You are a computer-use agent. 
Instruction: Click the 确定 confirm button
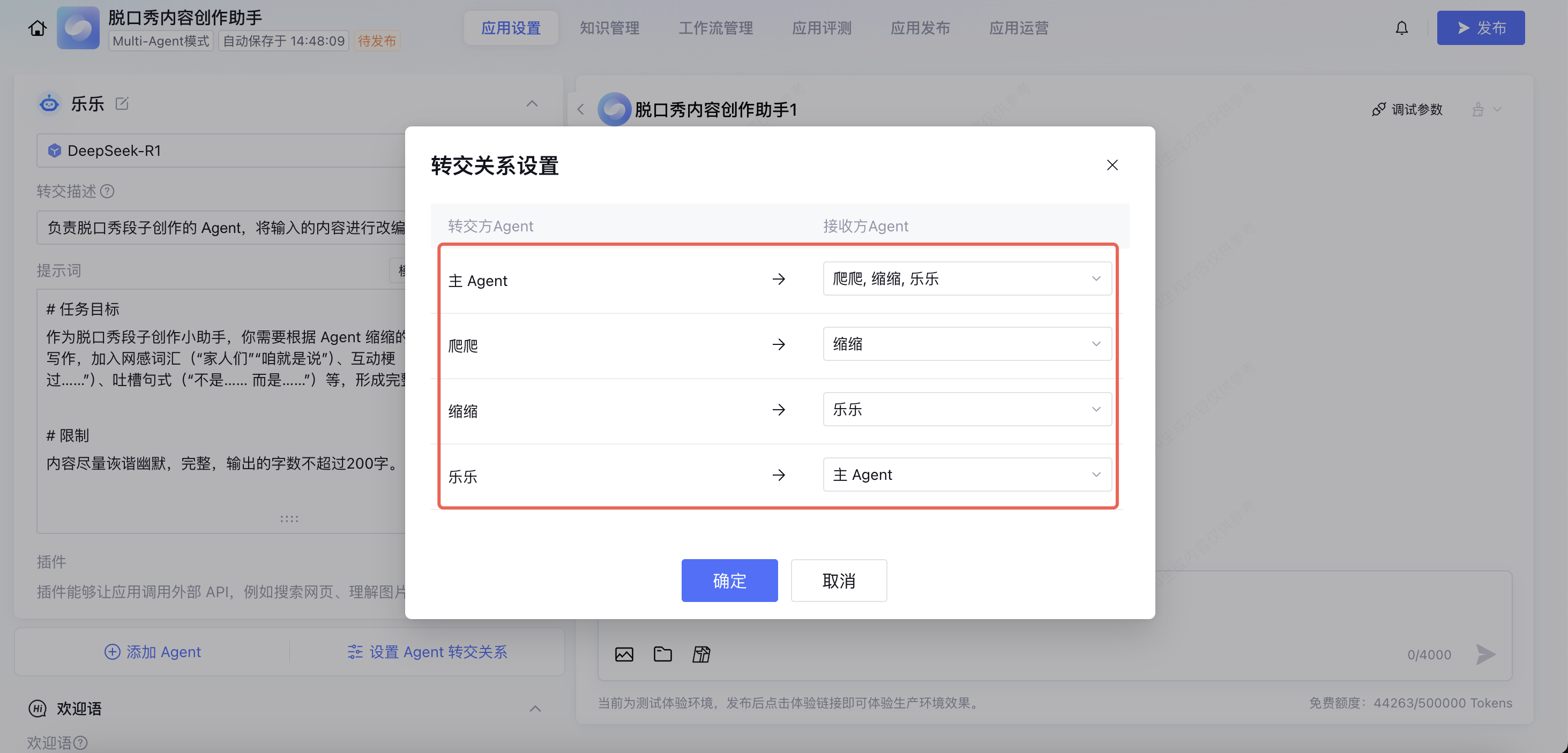[729, 580]
